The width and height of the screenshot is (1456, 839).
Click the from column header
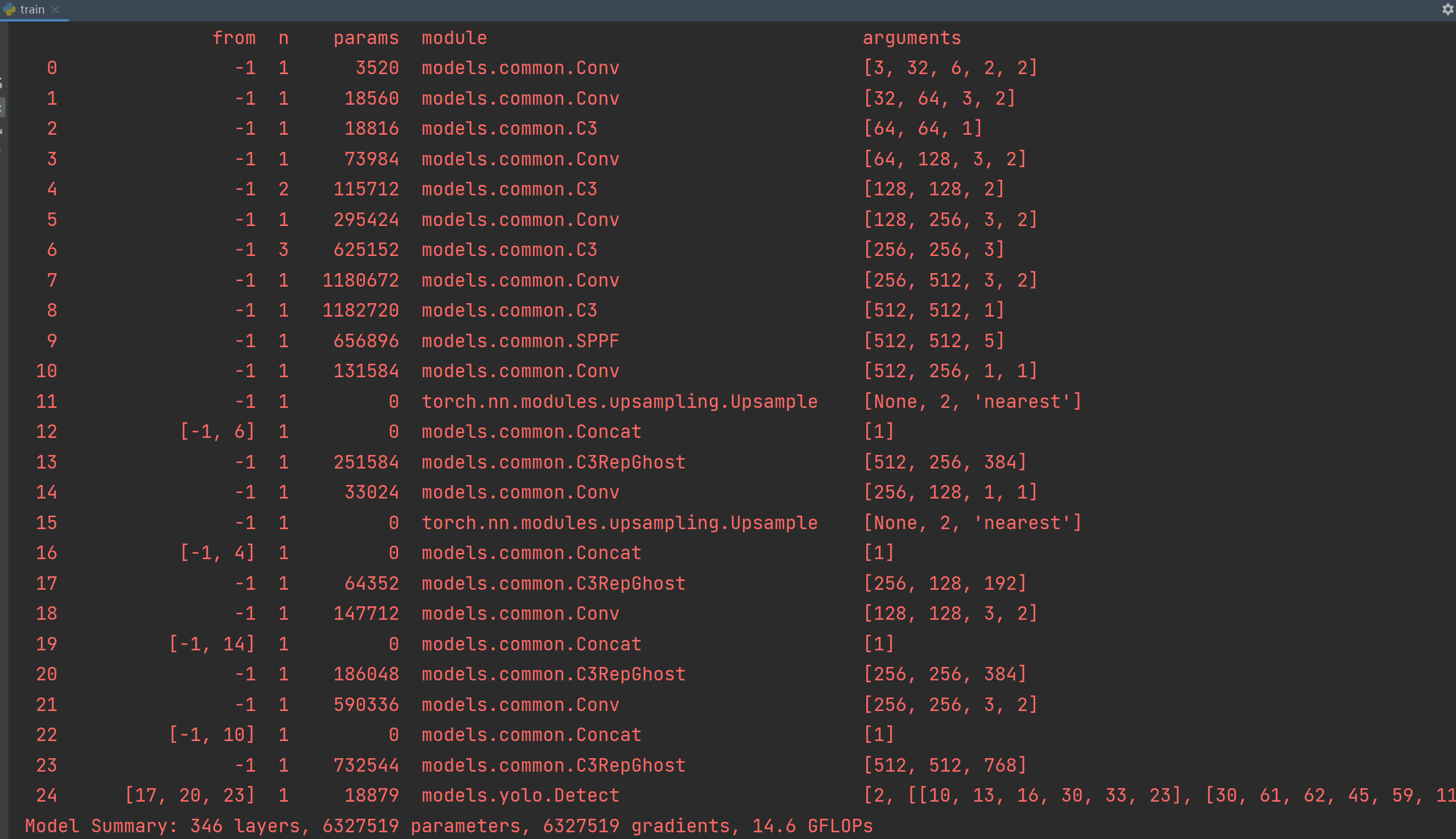235,37
